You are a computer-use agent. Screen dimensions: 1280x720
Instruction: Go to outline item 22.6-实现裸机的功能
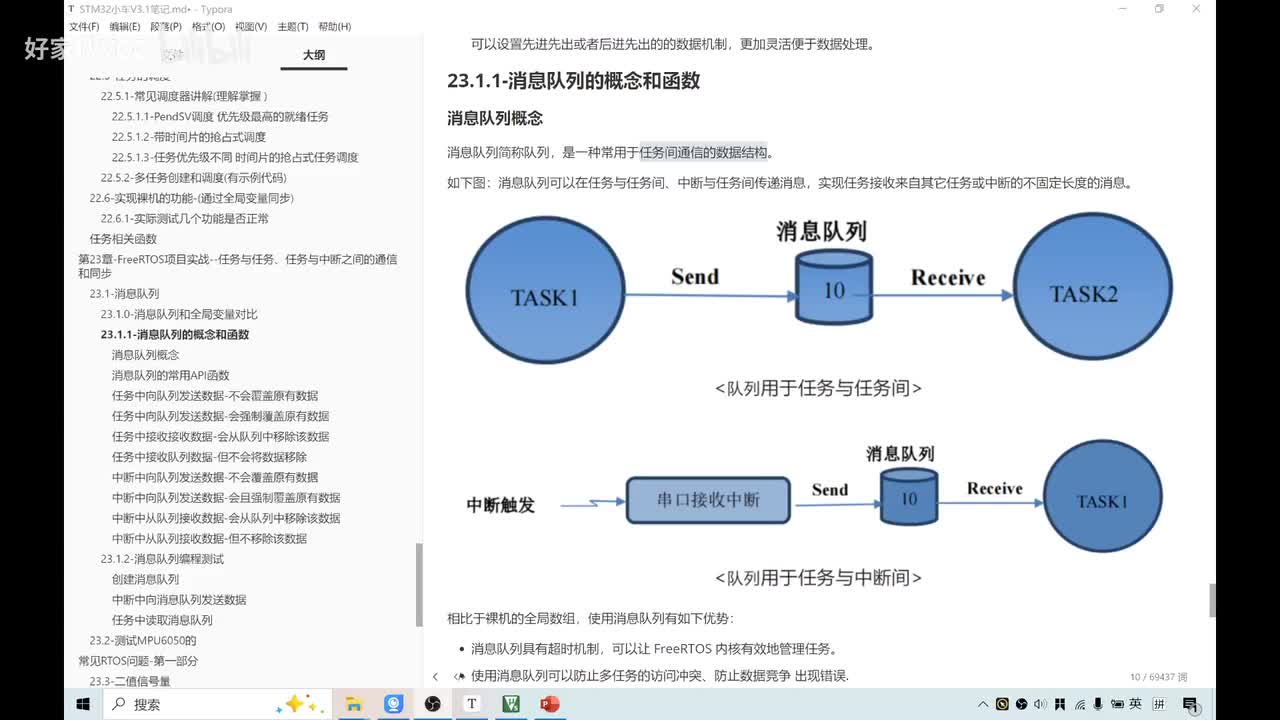191,198
